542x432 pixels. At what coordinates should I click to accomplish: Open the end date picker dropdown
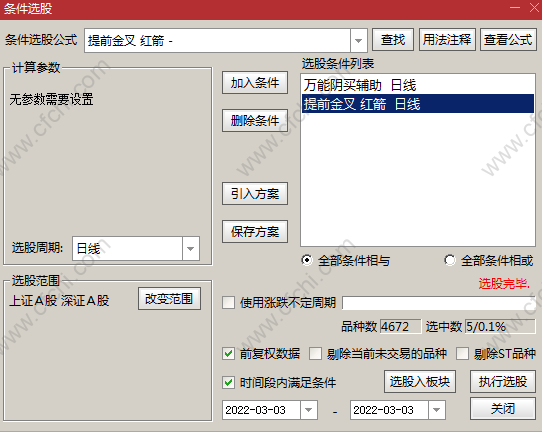click(x=437, y=410)
